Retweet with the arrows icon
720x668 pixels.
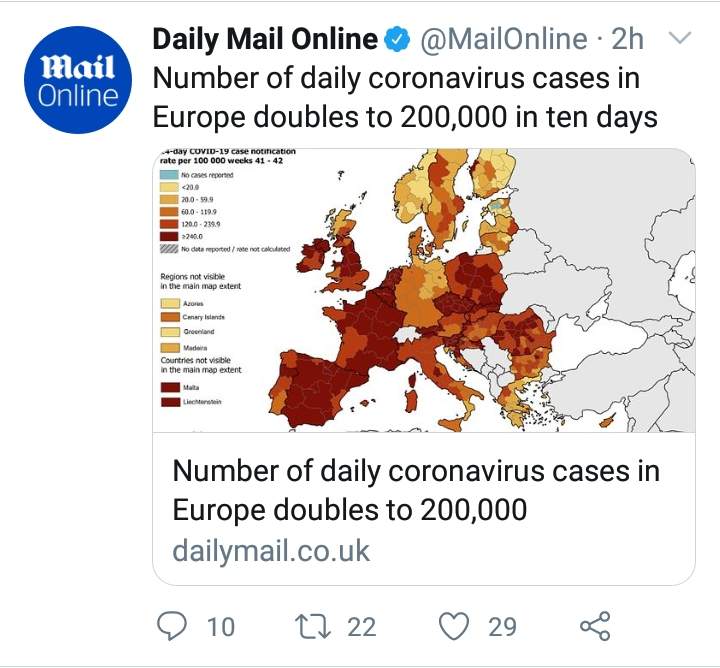[x=312, y=627]
